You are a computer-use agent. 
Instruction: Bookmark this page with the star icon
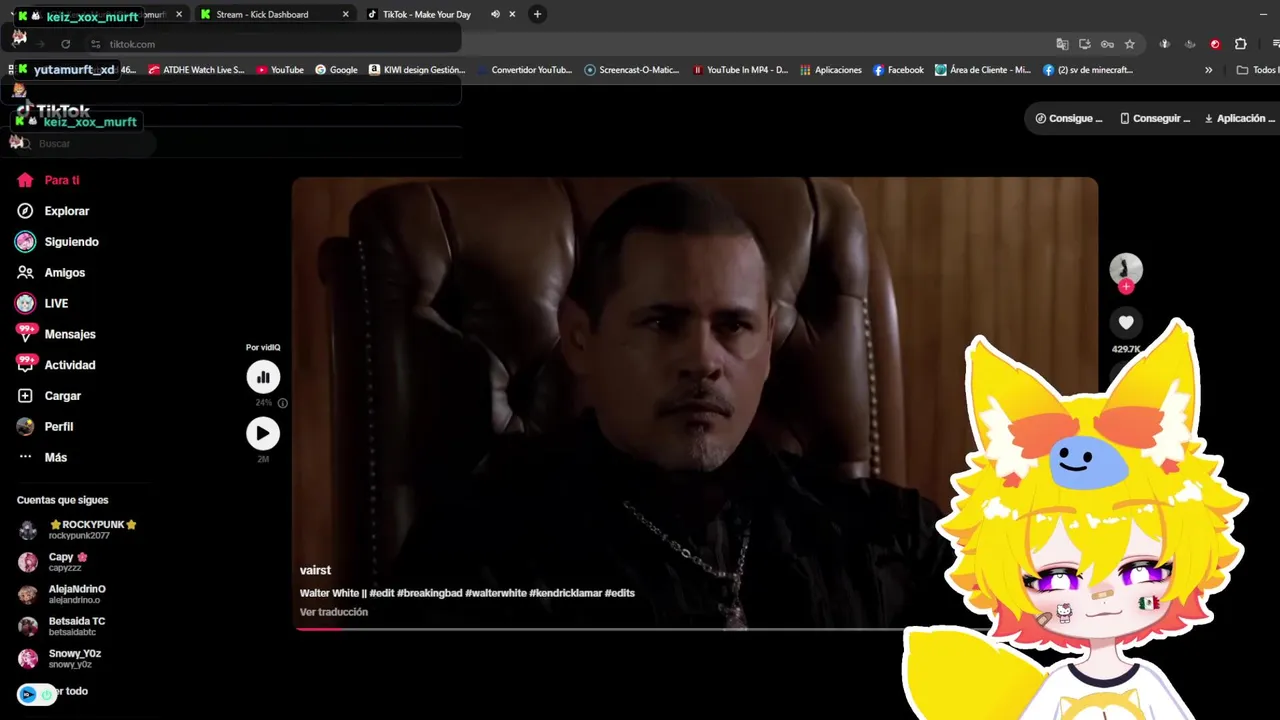pos(1130,44)
